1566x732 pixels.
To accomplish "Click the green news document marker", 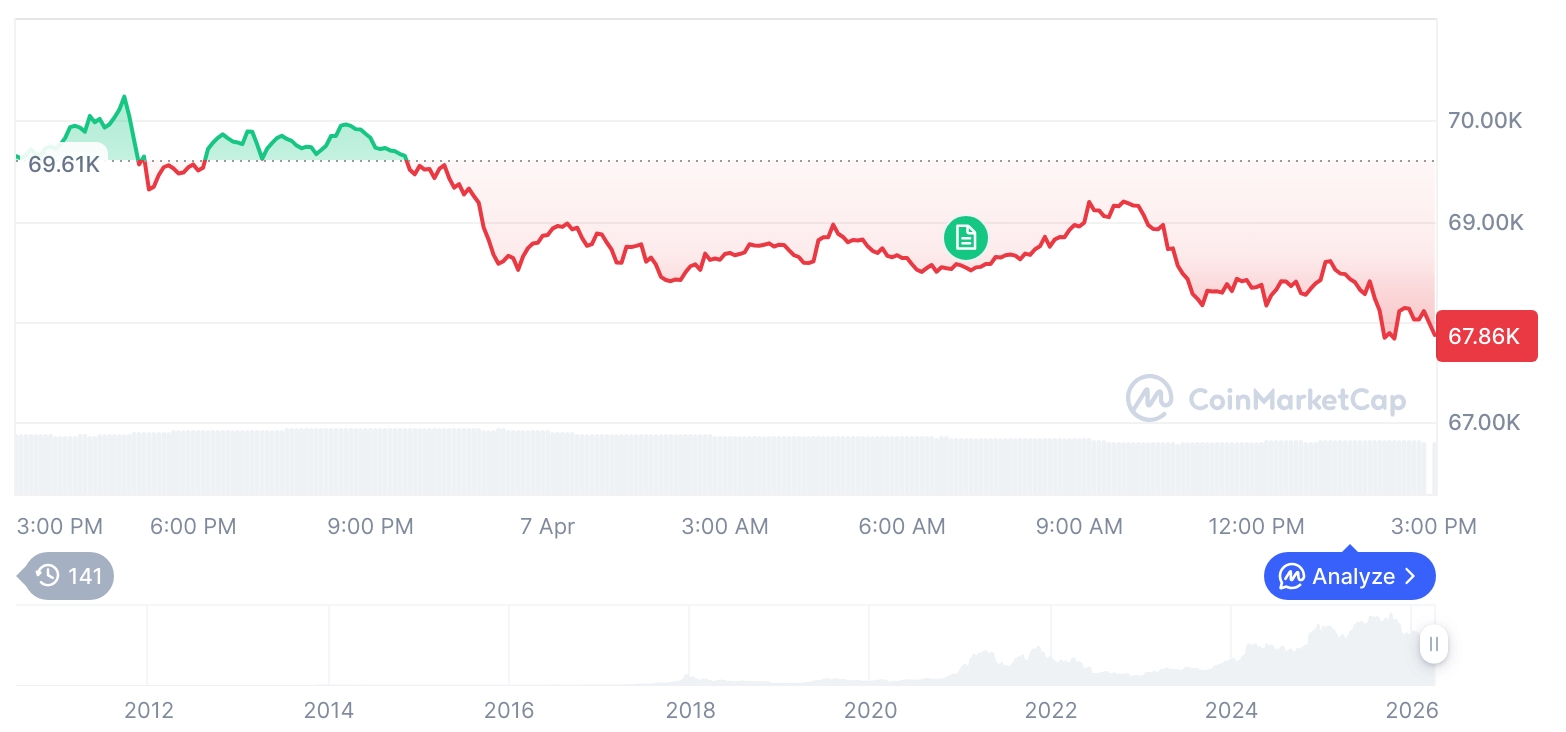I will pyautogui.click(x=965, y=238).
